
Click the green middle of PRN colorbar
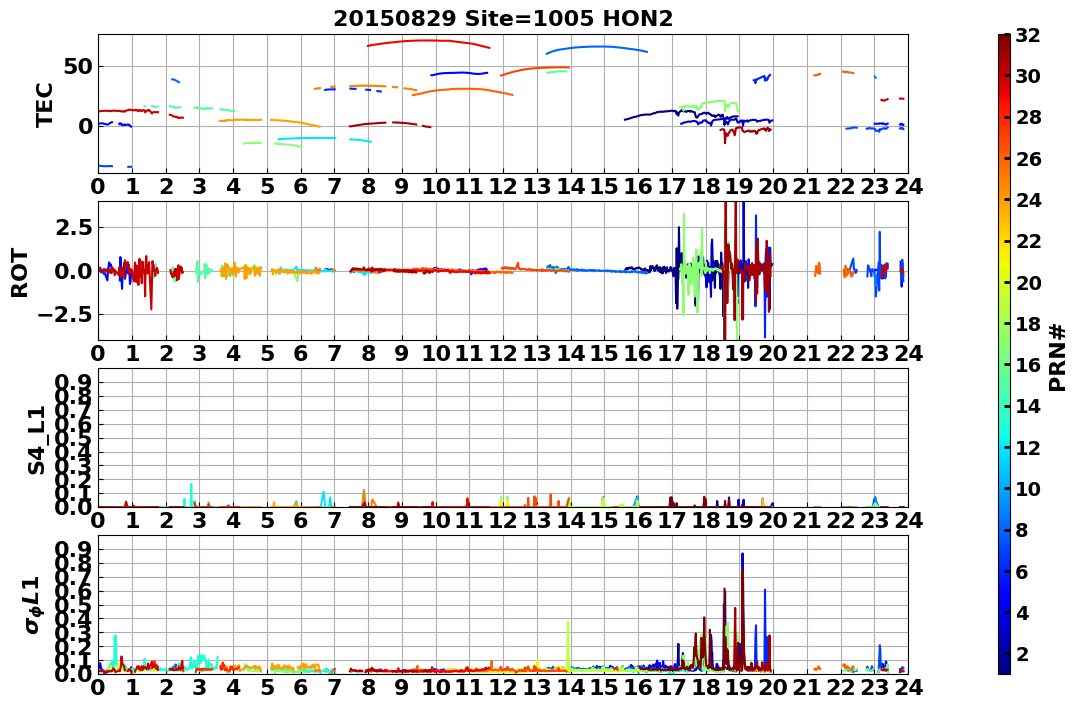1004,354
